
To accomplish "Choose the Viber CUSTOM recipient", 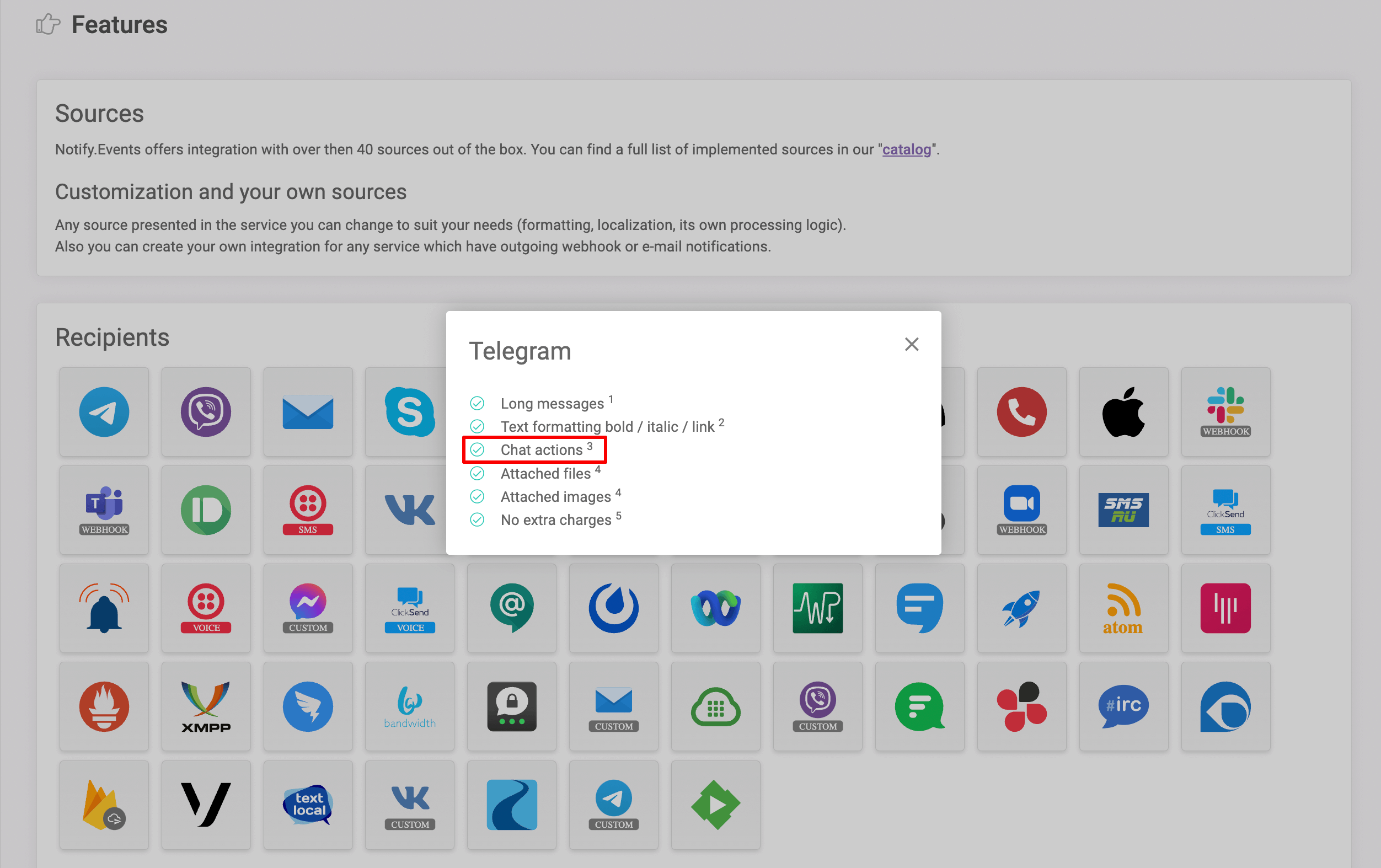I will coord(818,706).
